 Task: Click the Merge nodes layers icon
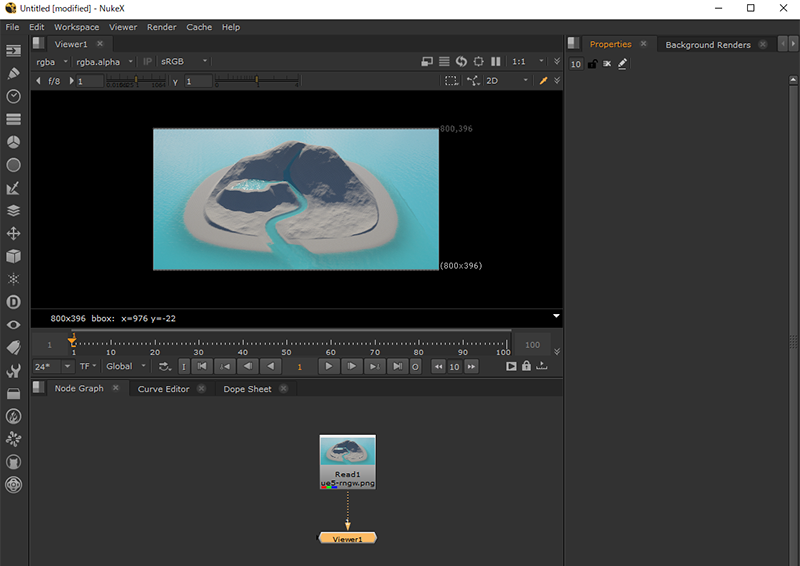click(x=14, y=210)
